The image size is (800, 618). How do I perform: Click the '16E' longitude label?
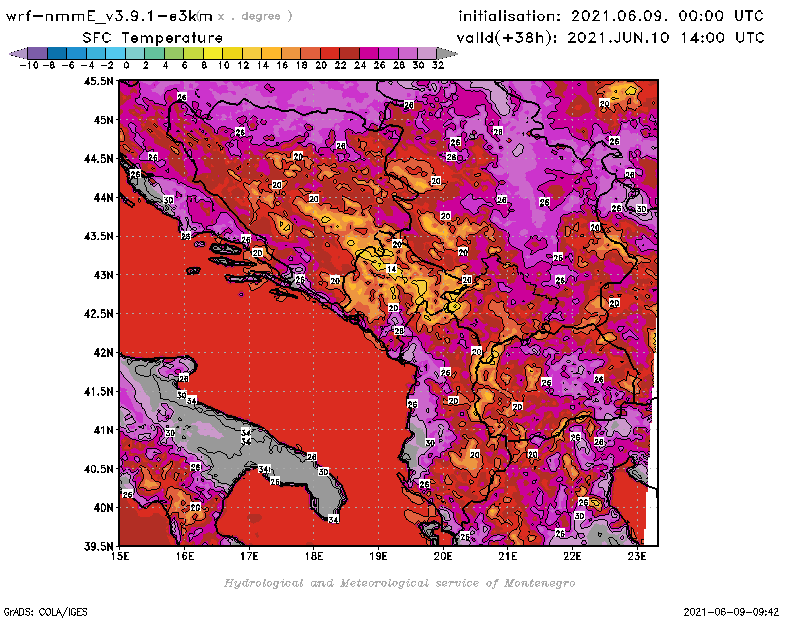click(185, 556)
